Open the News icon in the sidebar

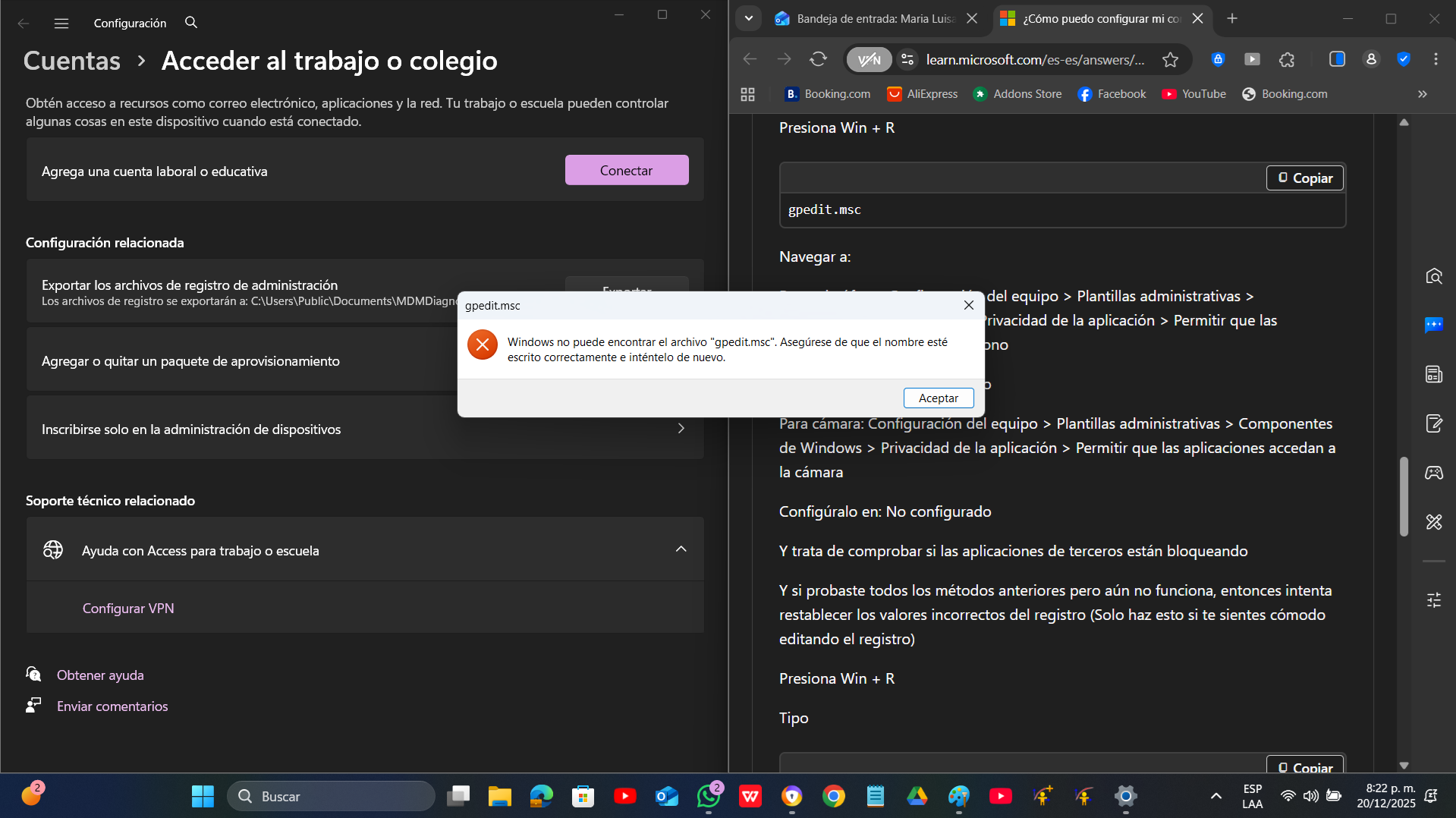tap(1434, 373)
